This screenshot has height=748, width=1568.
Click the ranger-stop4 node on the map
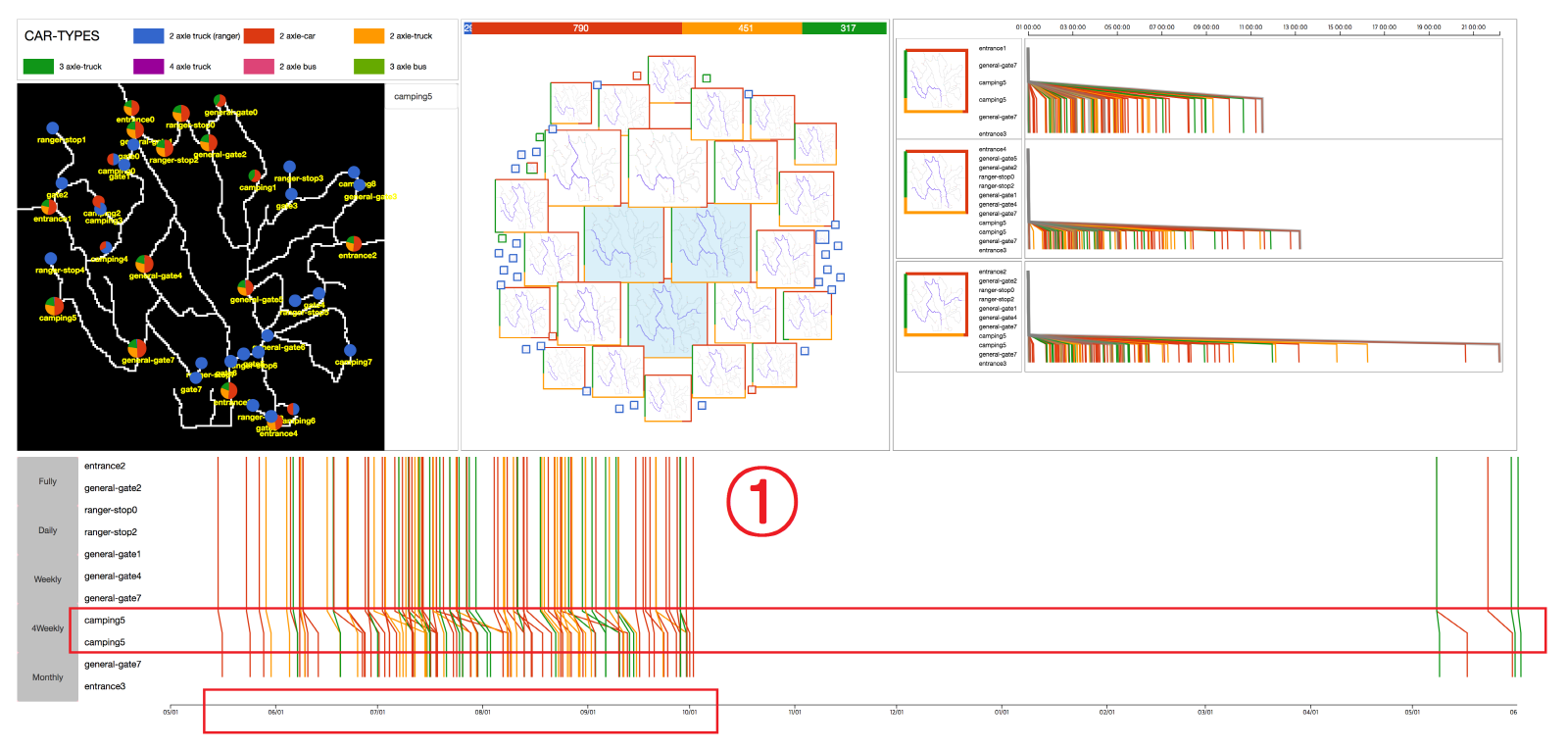[51, 259]
